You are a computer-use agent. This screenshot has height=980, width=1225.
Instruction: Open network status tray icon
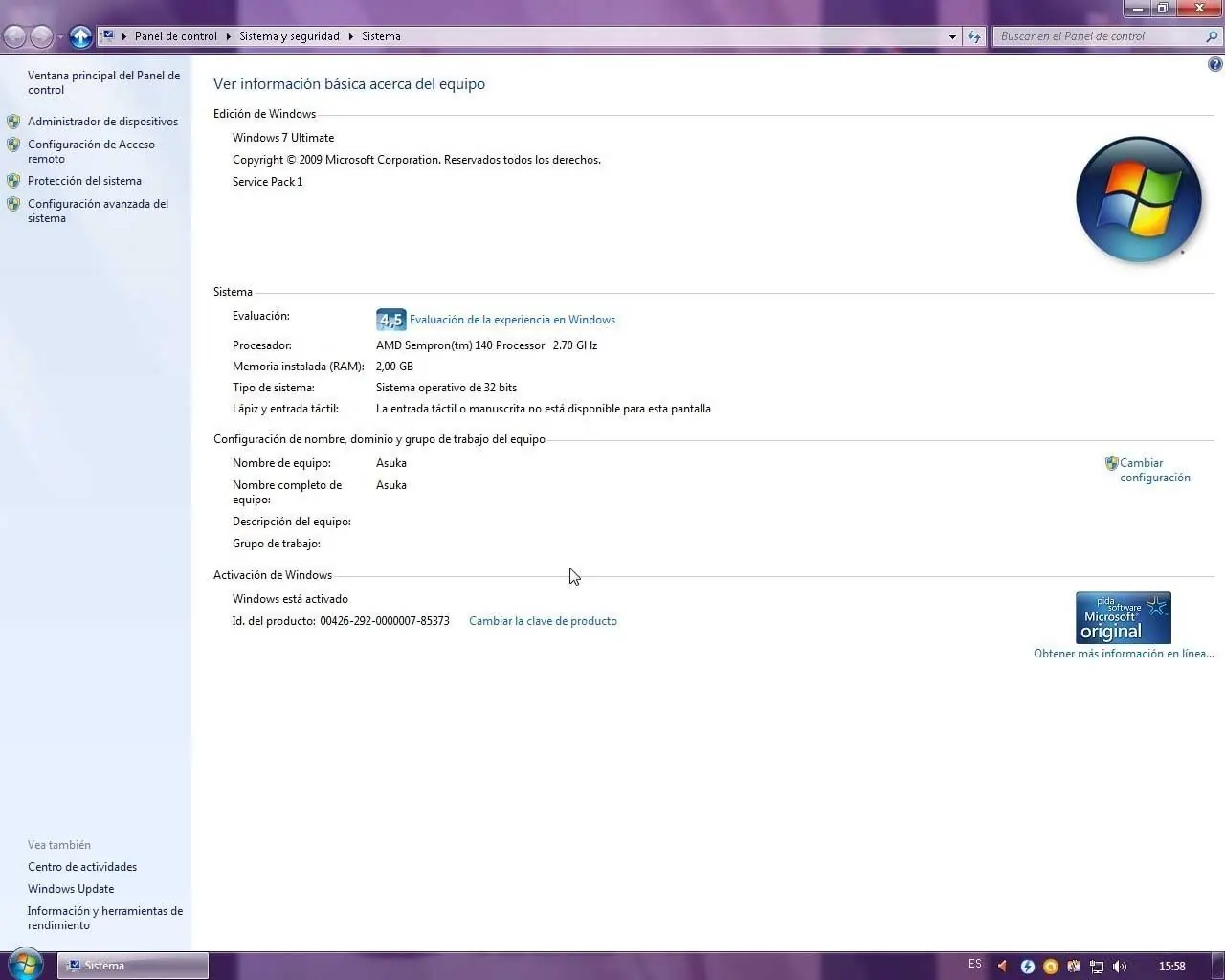(1097, 967)
